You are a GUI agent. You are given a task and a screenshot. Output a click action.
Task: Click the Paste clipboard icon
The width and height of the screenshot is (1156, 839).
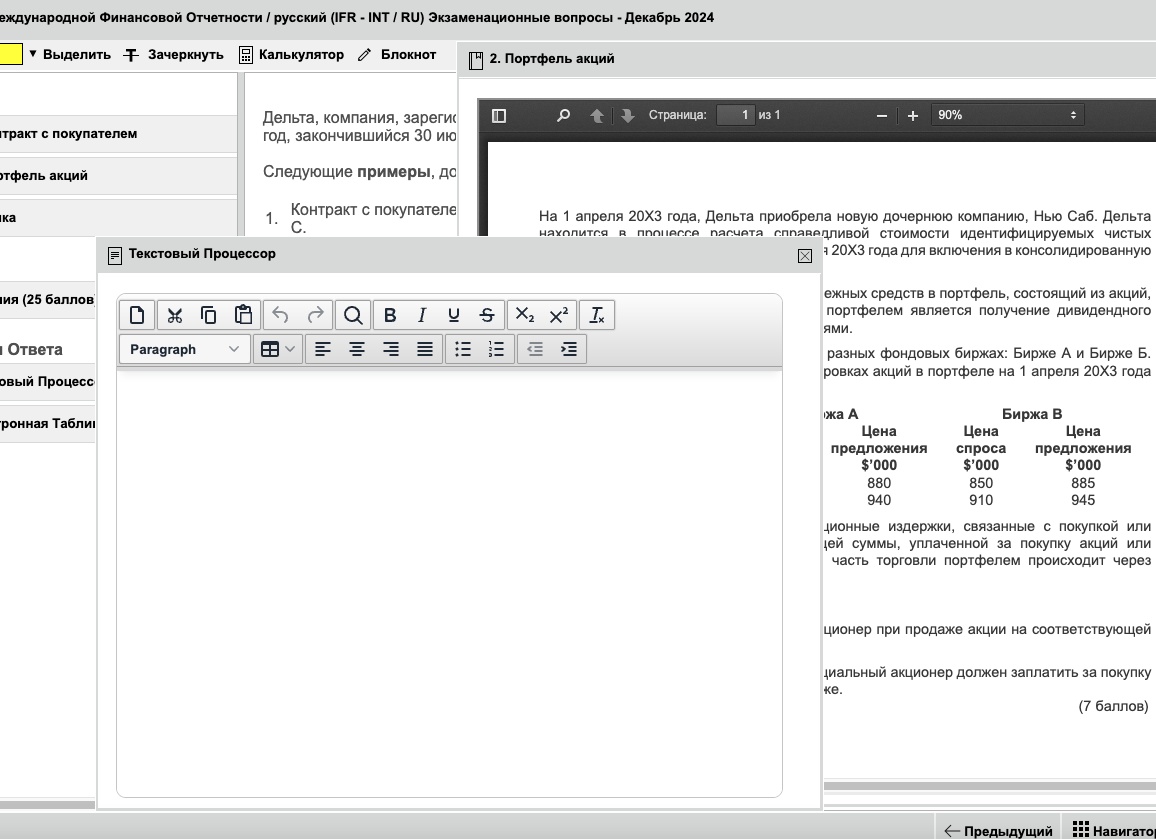pos(243,316)
